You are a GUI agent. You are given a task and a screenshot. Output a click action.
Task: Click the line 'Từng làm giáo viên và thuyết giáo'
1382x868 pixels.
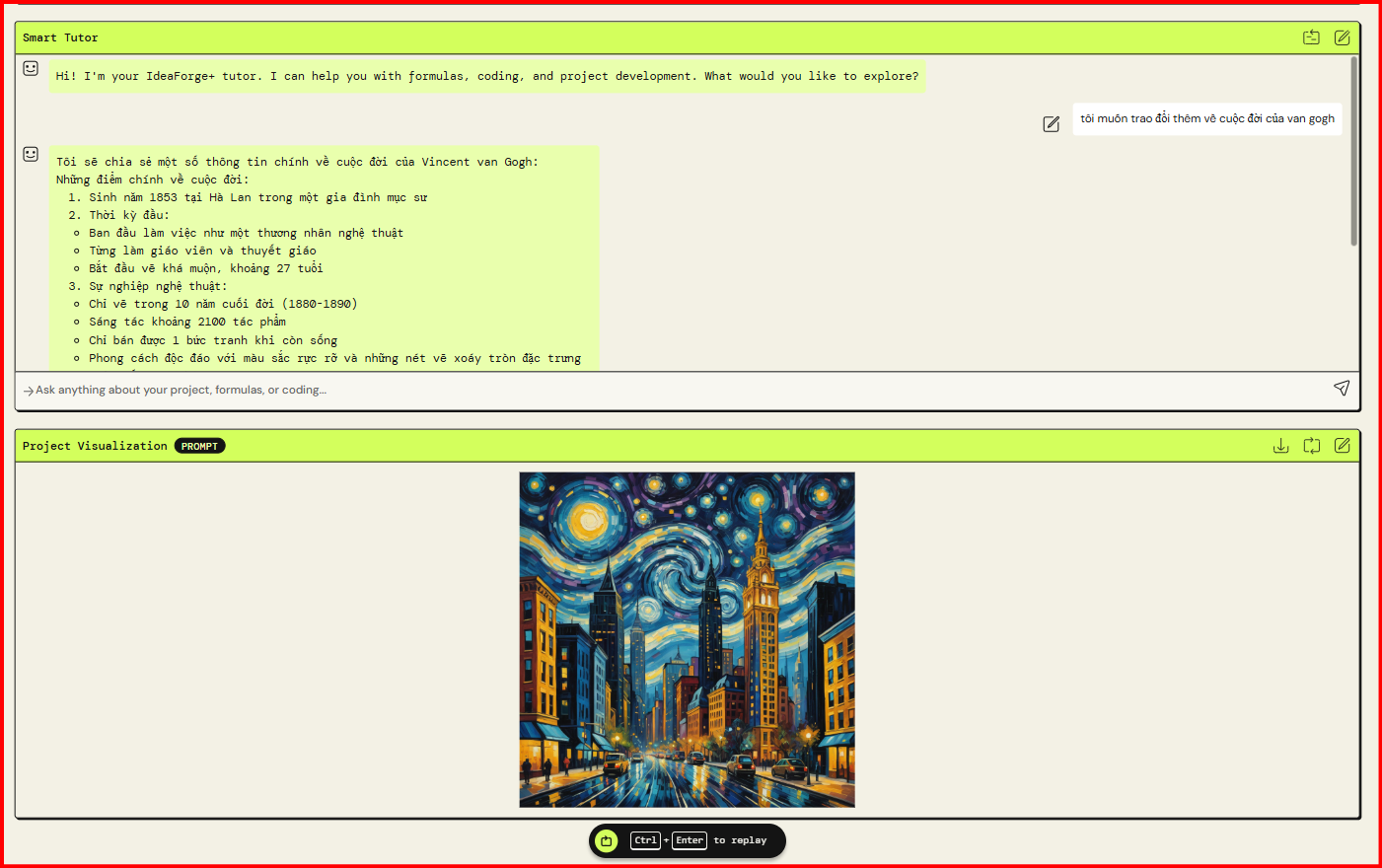(x=202, y=251)
